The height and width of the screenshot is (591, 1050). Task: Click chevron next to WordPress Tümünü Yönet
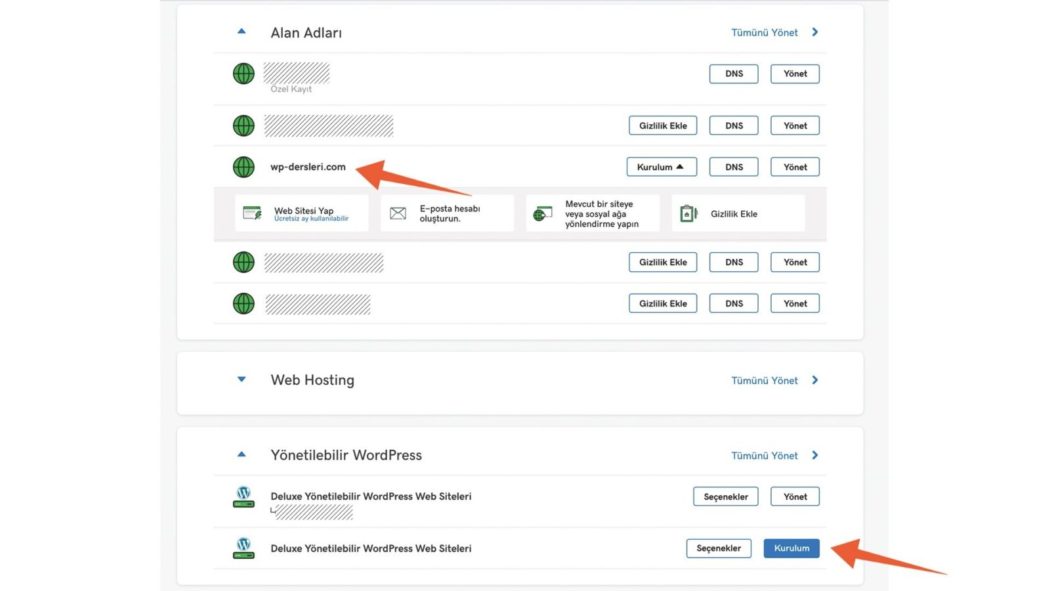(815, 455)
